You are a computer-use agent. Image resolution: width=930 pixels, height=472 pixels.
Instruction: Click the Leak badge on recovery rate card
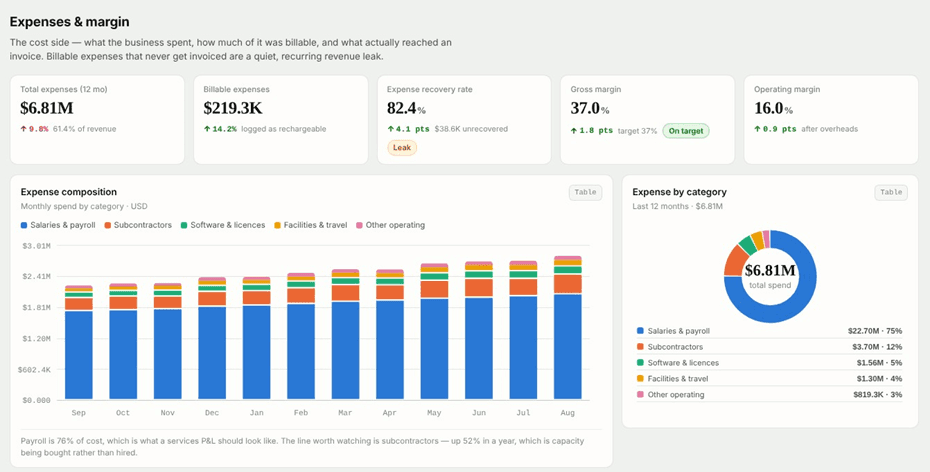tap(402, 148)
